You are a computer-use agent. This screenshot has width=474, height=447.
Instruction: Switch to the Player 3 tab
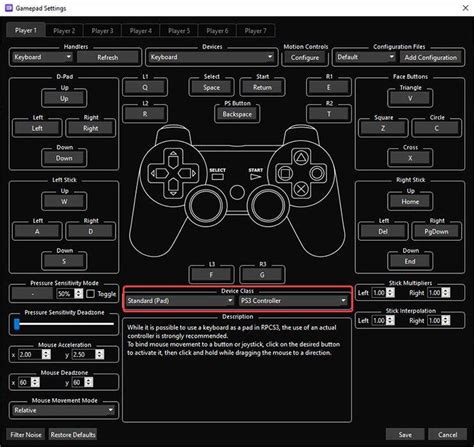[x=102, y=31]
